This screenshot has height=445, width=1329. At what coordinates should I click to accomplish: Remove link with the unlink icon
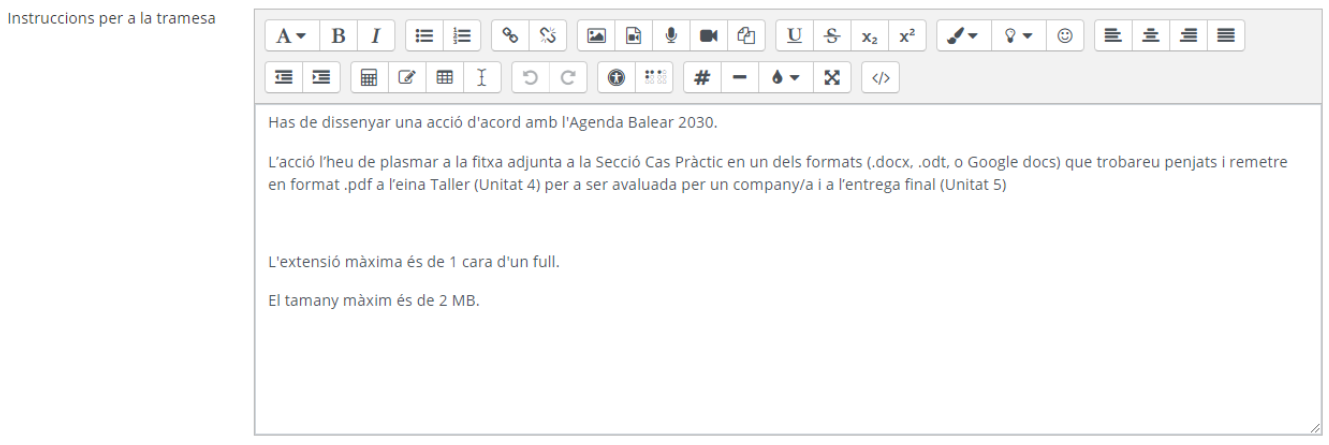tap(549, 36)
